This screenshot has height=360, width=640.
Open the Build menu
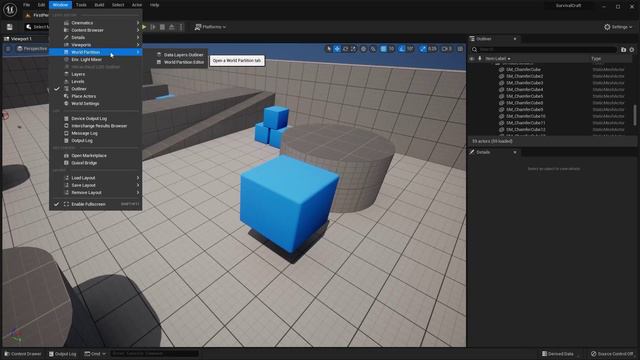pyautogui.click(x=99, y=5)
